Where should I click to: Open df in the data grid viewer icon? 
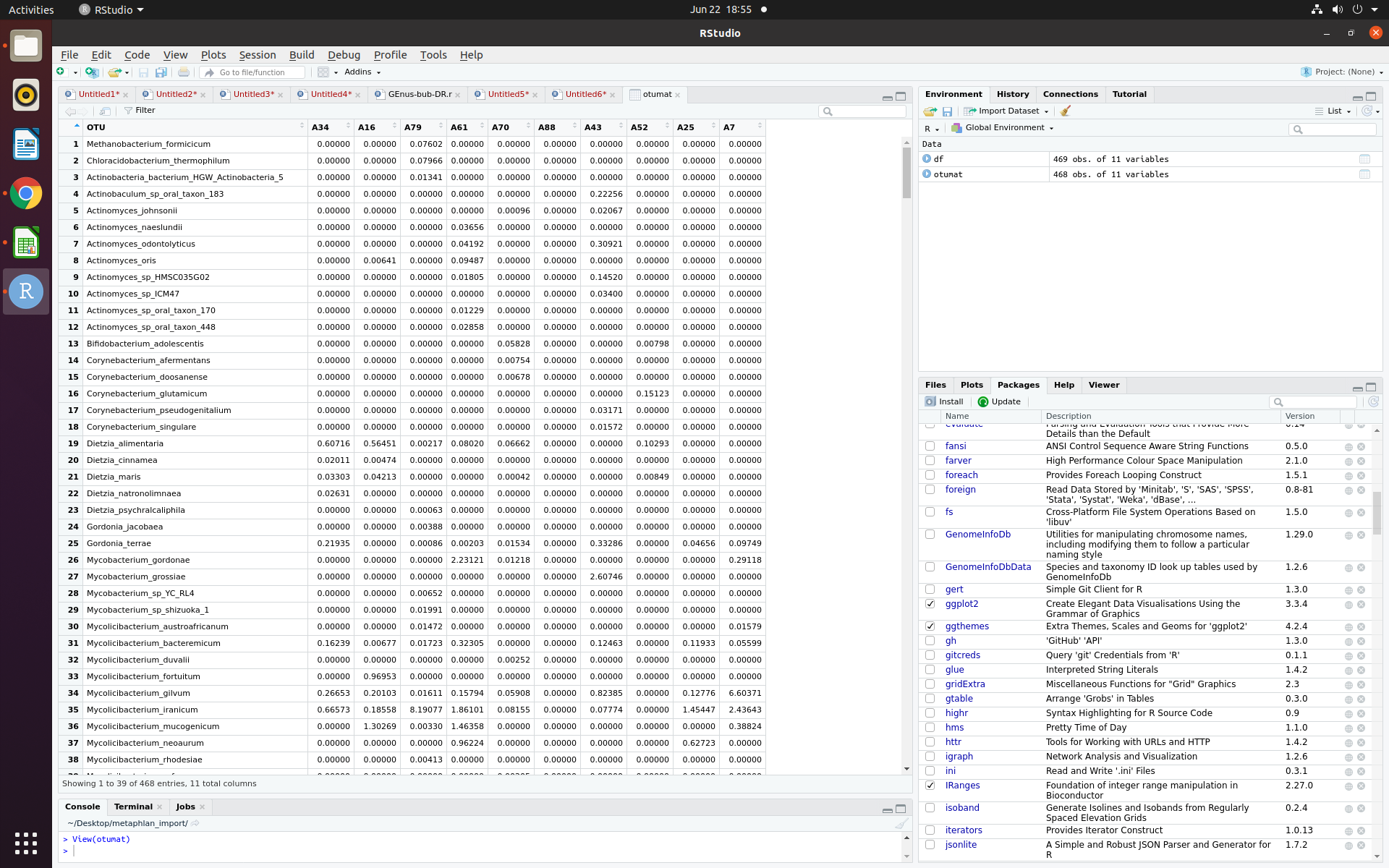1364,158
